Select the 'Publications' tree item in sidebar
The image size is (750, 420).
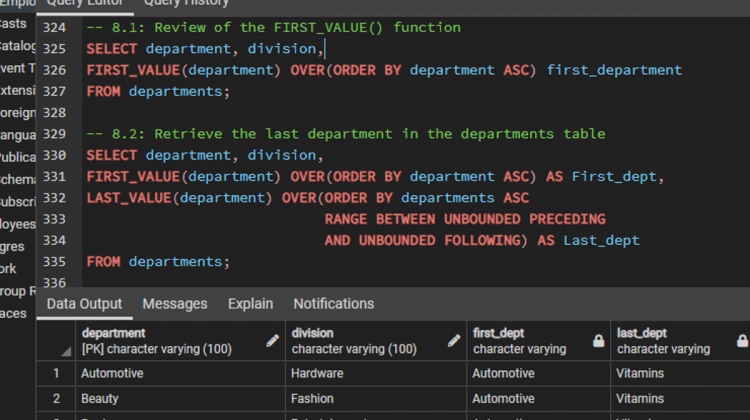pyautogui.click(x=18, y=157)
